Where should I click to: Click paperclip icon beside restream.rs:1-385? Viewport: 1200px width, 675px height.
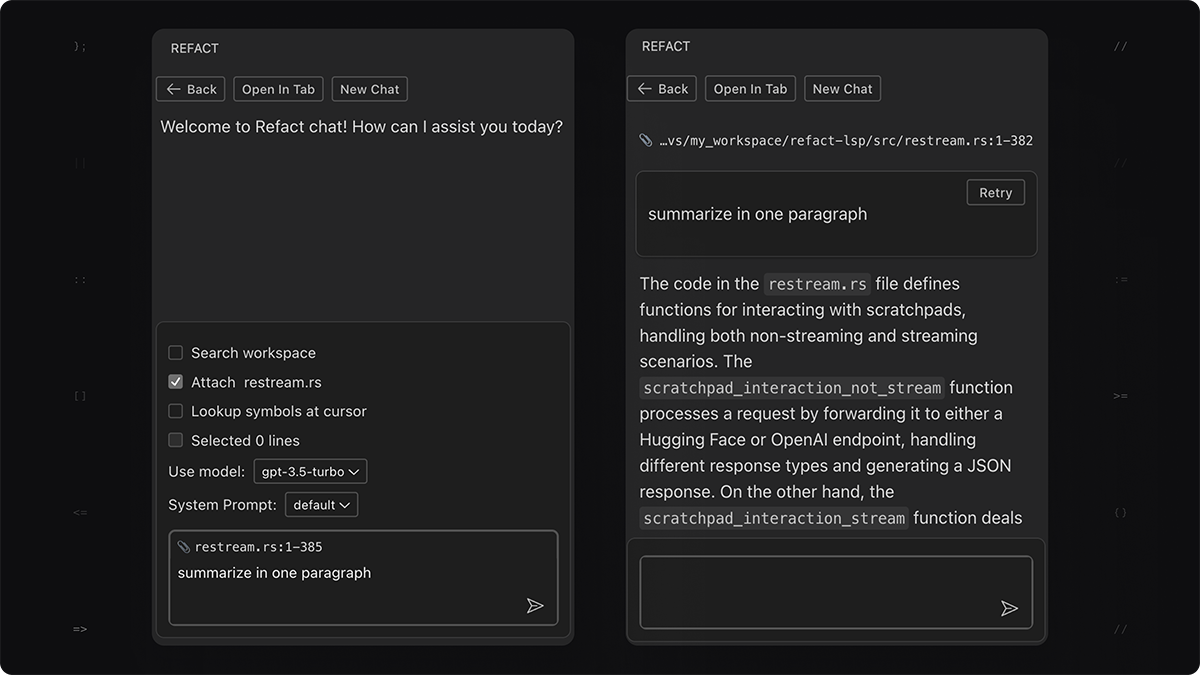184,547
